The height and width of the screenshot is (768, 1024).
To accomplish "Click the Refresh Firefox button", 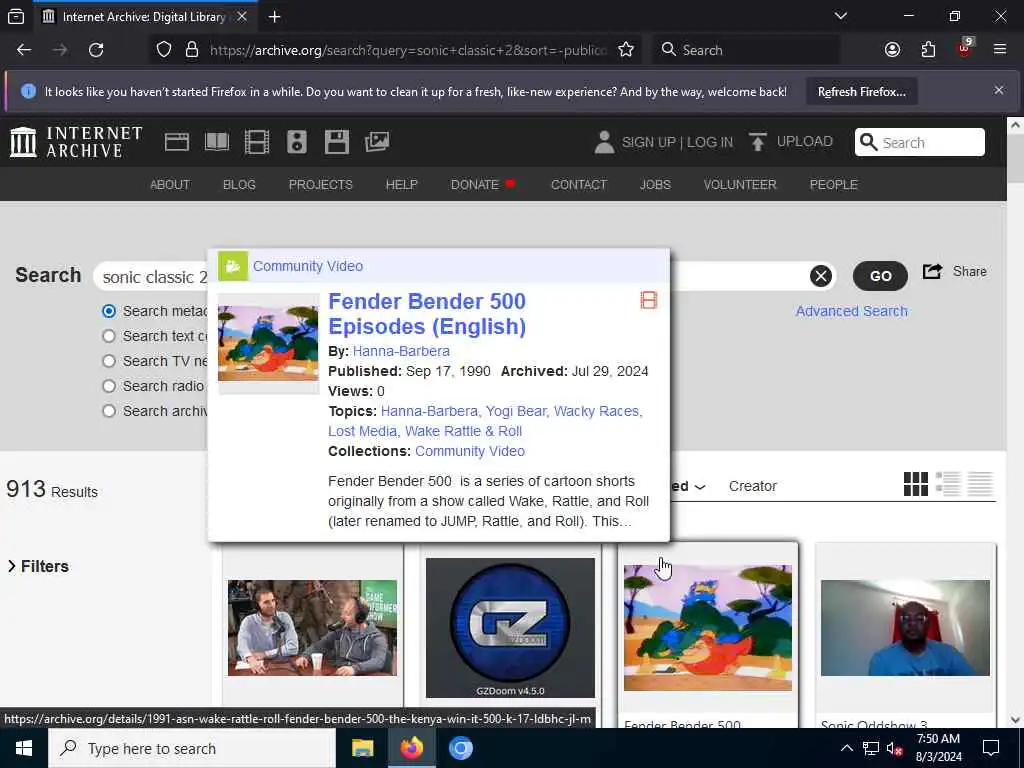I will (x=861, y=91).
